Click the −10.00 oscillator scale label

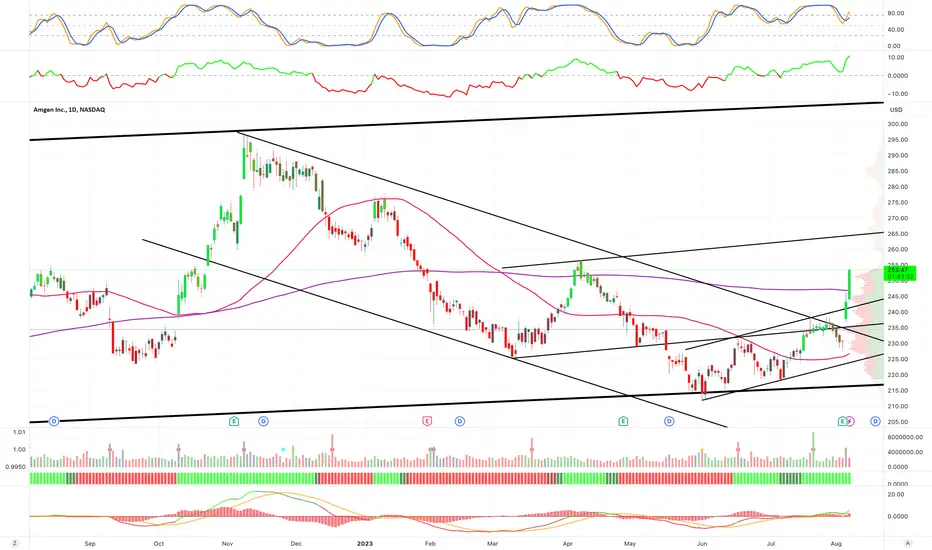coord(898,94)
